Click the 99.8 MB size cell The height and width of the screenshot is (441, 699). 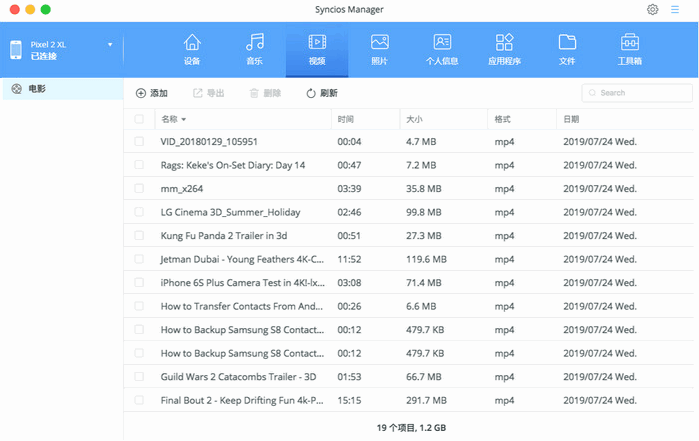pyautogui.click(x=424, y=212)
